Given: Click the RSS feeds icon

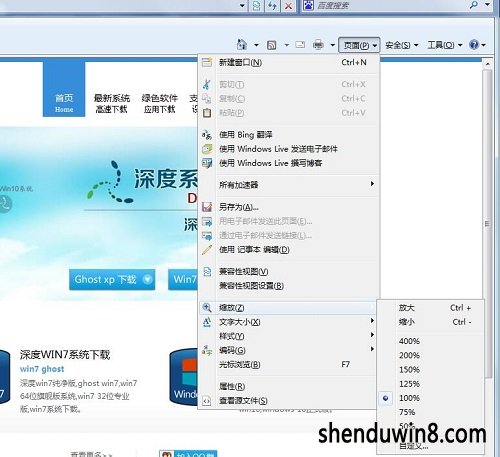Looking at the screenshot, I should coord(272,45).
